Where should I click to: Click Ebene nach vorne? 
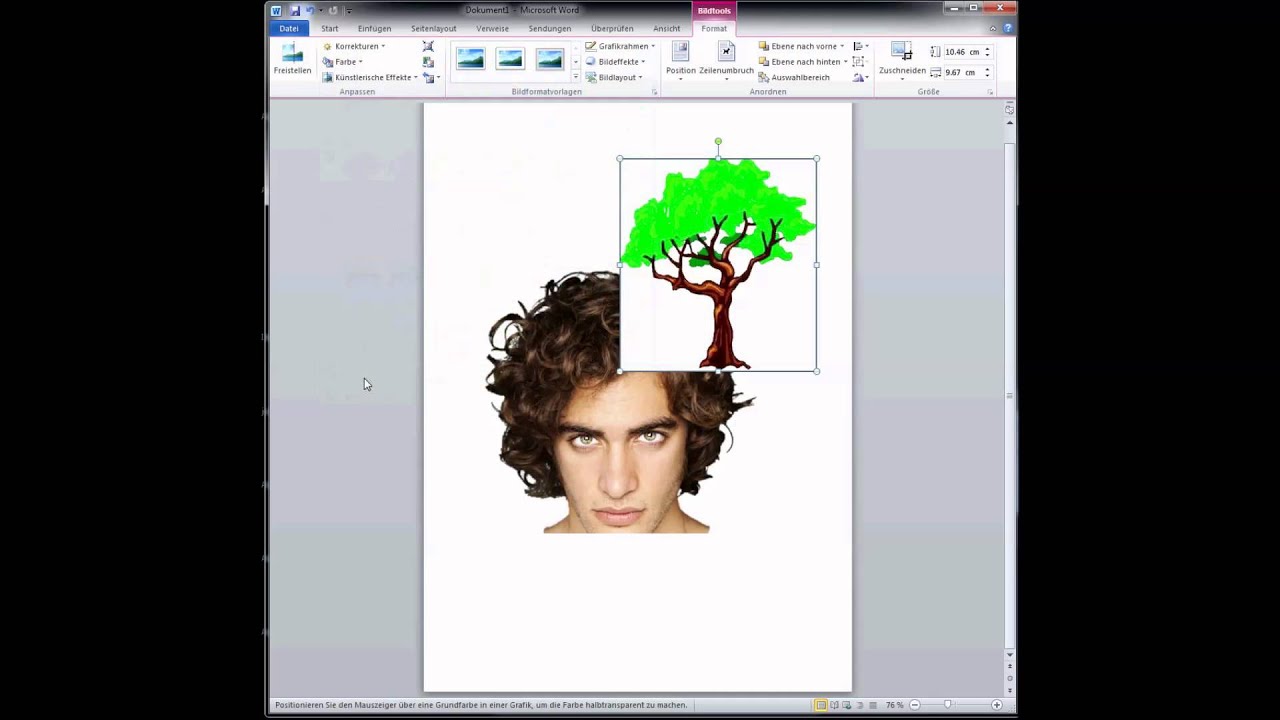click(x=800, y=46)
